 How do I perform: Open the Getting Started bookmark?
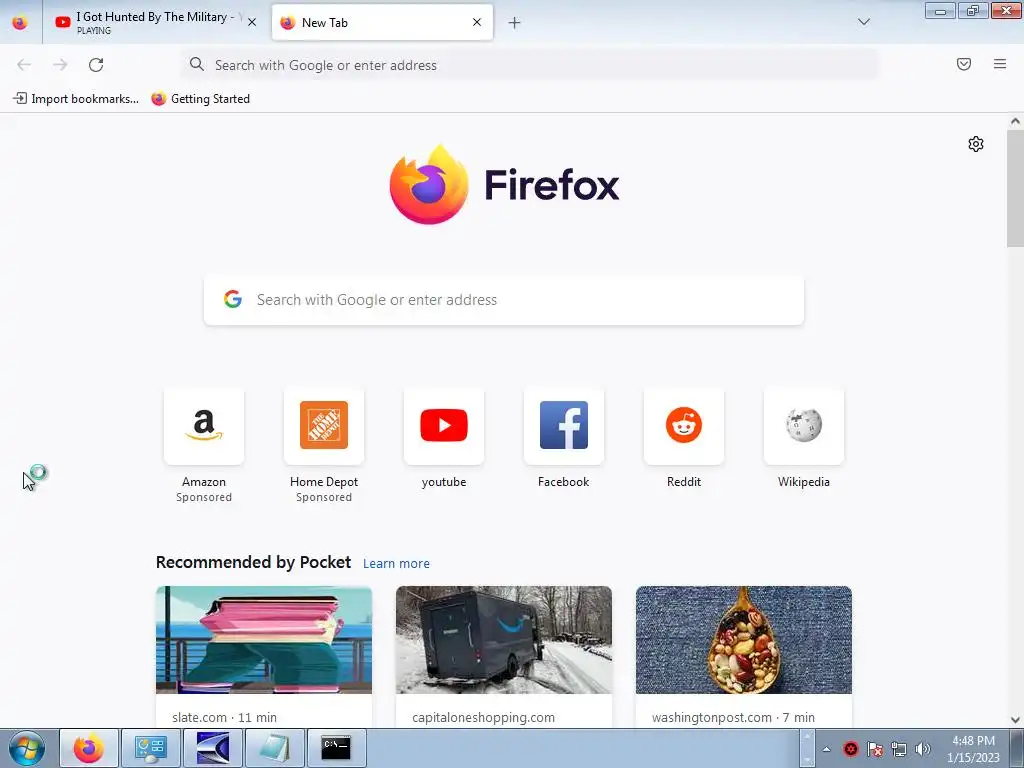point(200,99)
